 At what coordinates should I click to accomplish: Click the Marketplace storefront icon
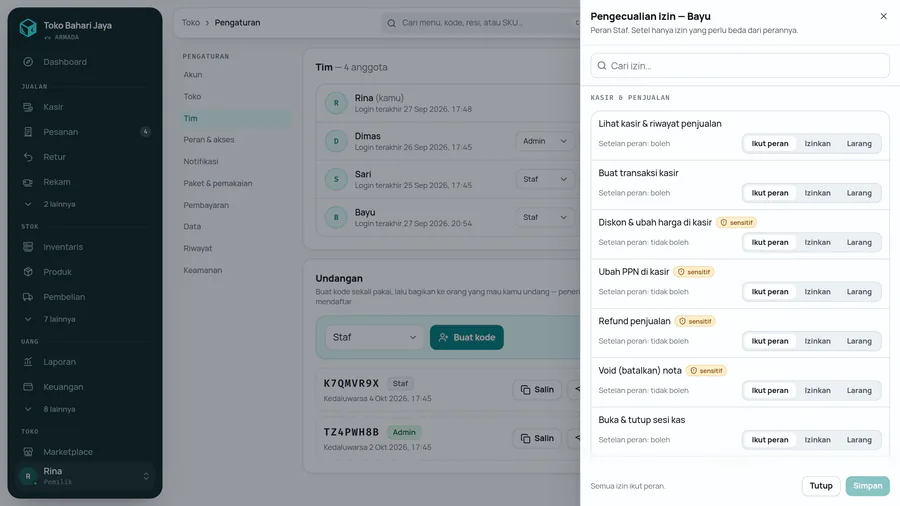click(28, 452)
